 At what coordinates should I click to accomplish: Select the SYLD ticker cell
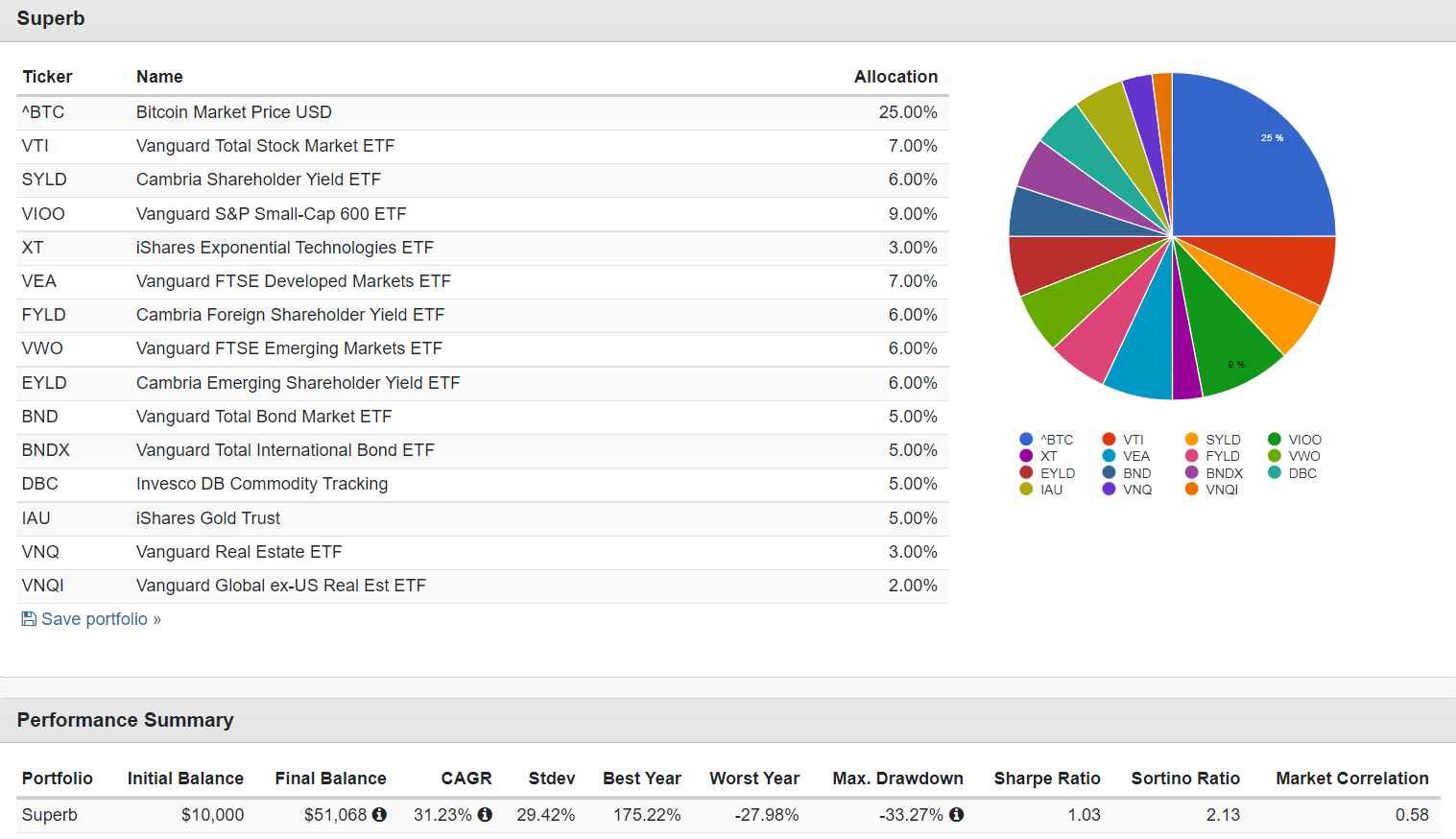point(44,180)
